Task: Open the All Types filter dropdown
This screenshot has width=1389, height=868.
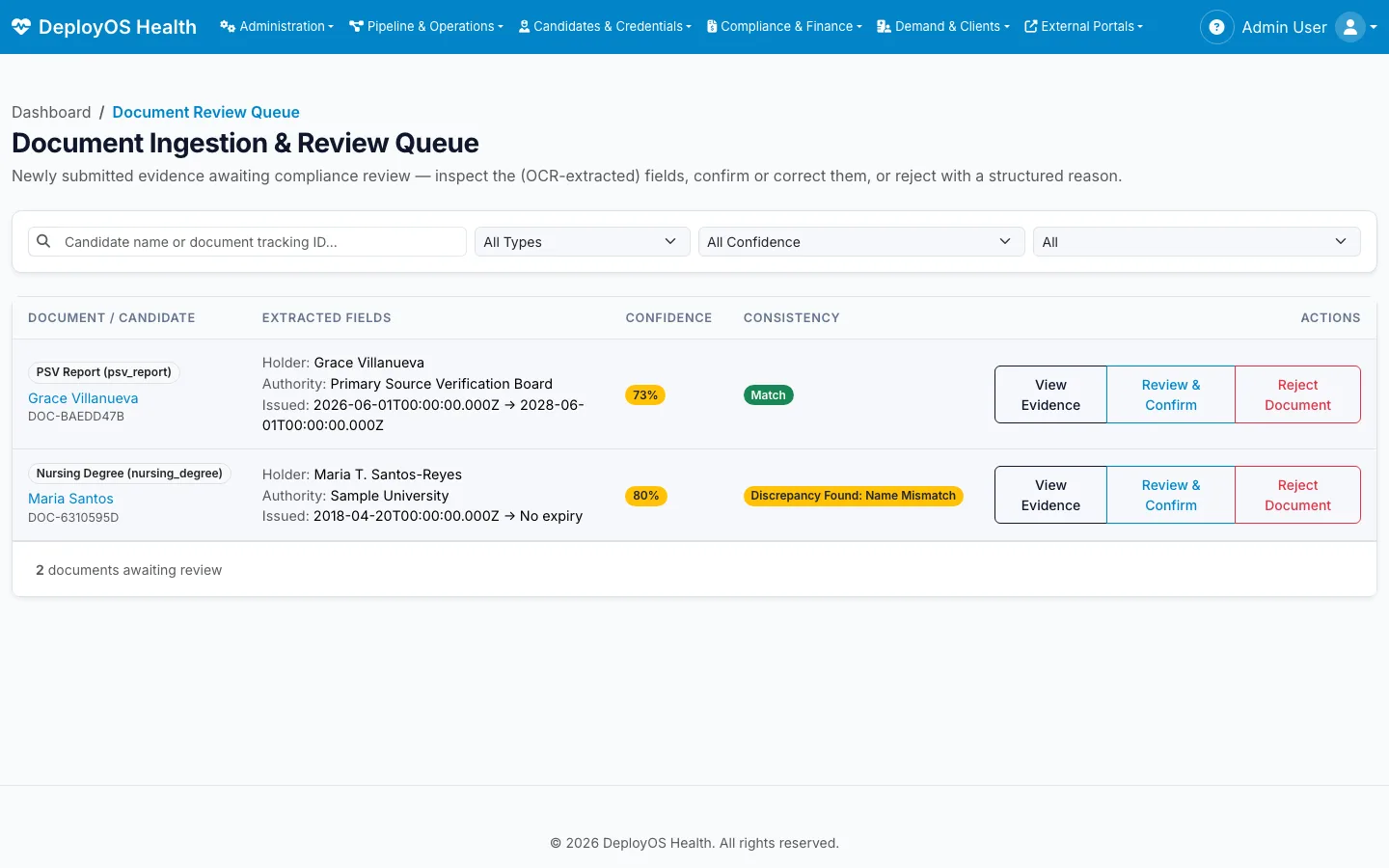Action: (x=582, y=242)
